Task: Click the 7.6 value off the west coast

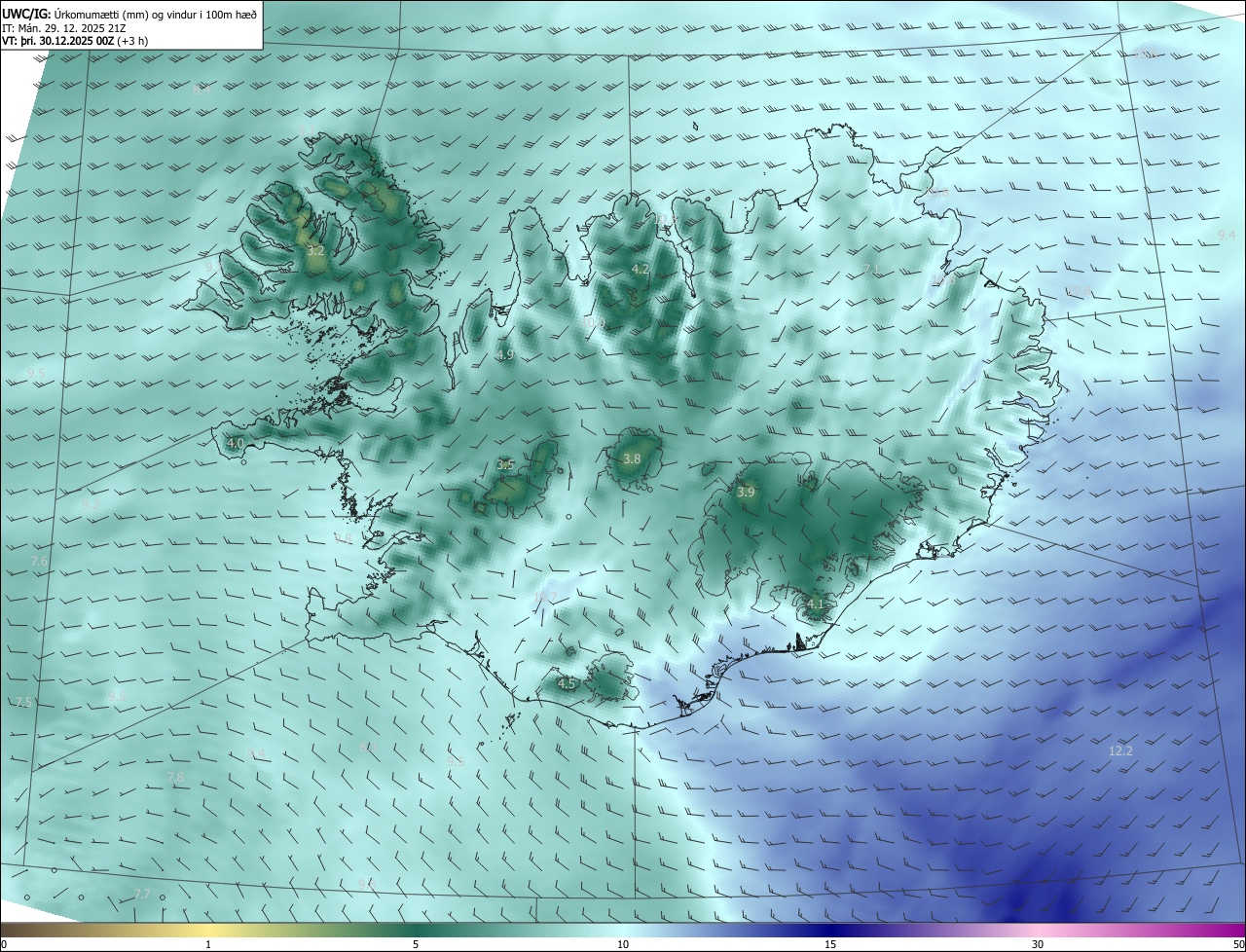Action: point(39,562)
